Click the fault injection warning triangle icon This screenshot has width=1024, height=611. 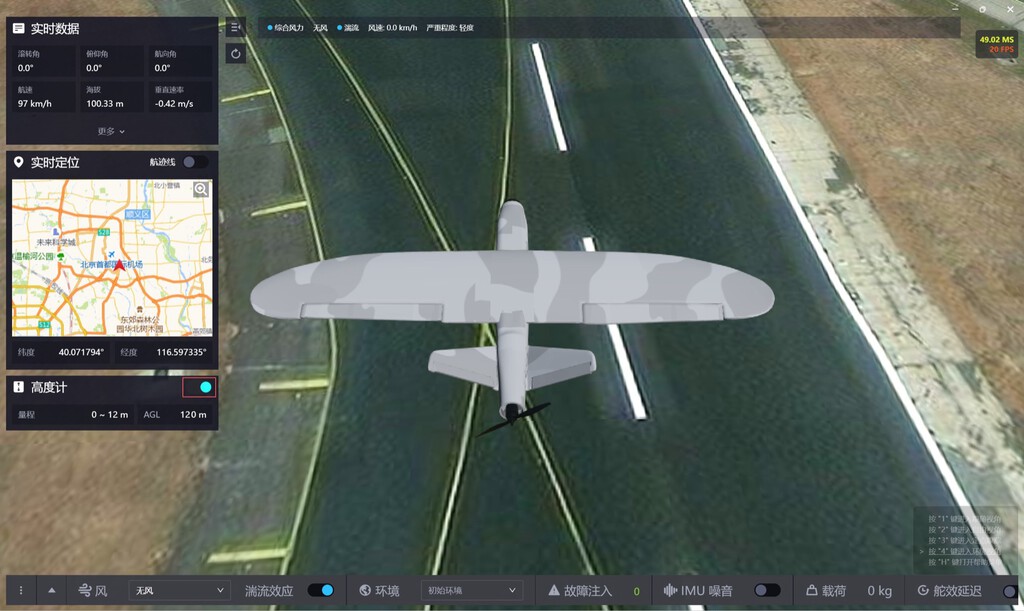[553, 591]
